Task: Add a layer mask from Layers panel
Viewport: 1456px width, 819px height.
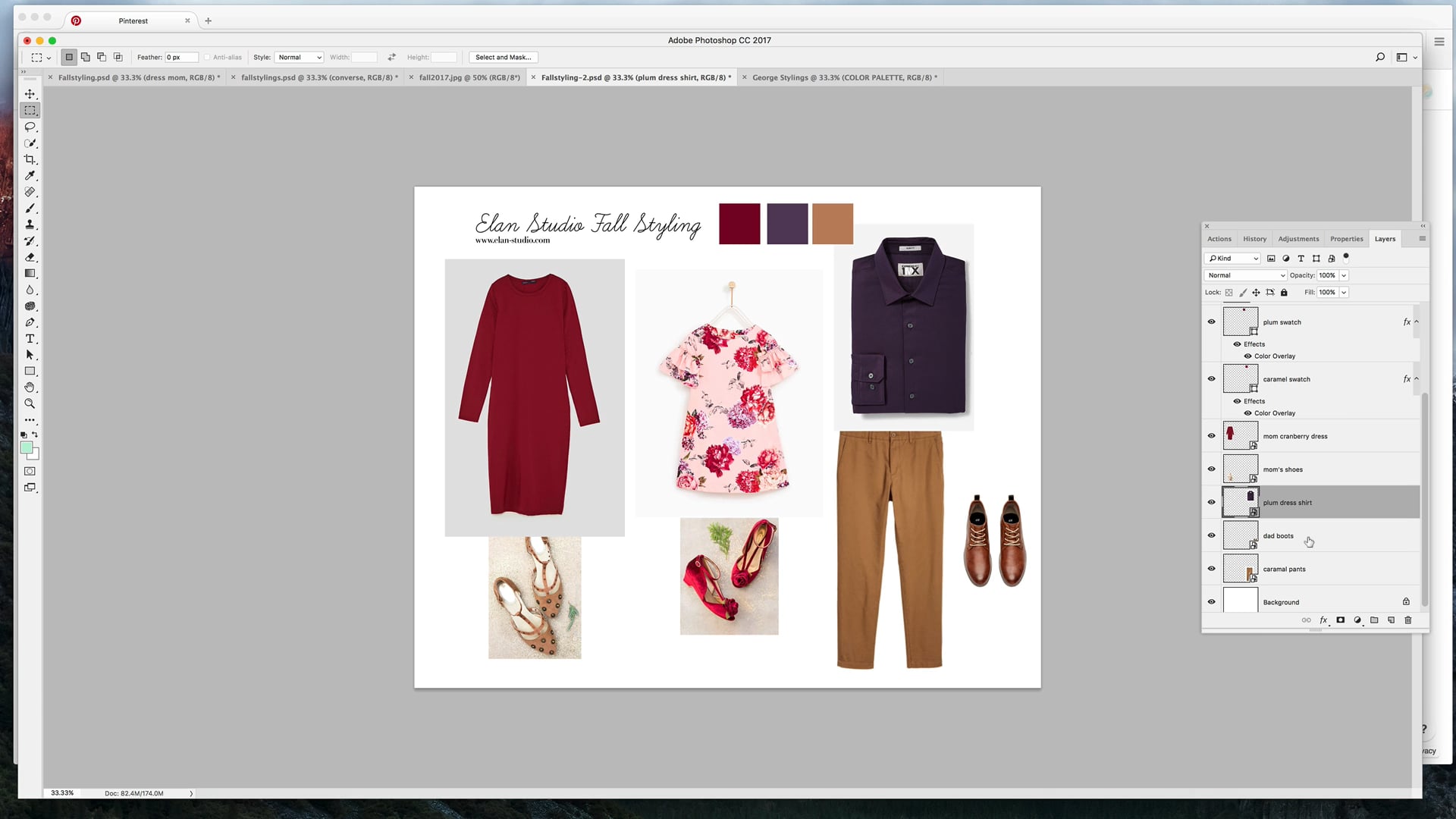Action: point(1340,620)
